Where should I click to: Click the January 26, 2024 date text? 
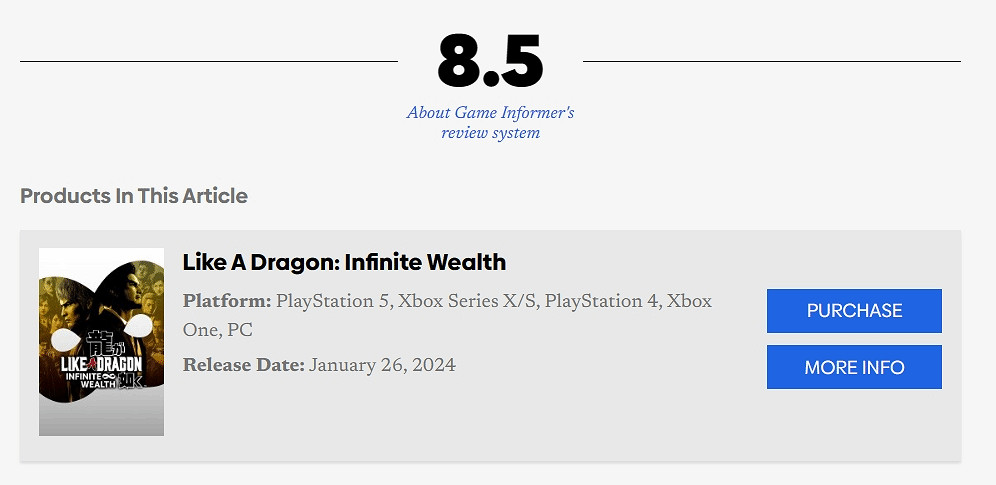coord(382,365)
